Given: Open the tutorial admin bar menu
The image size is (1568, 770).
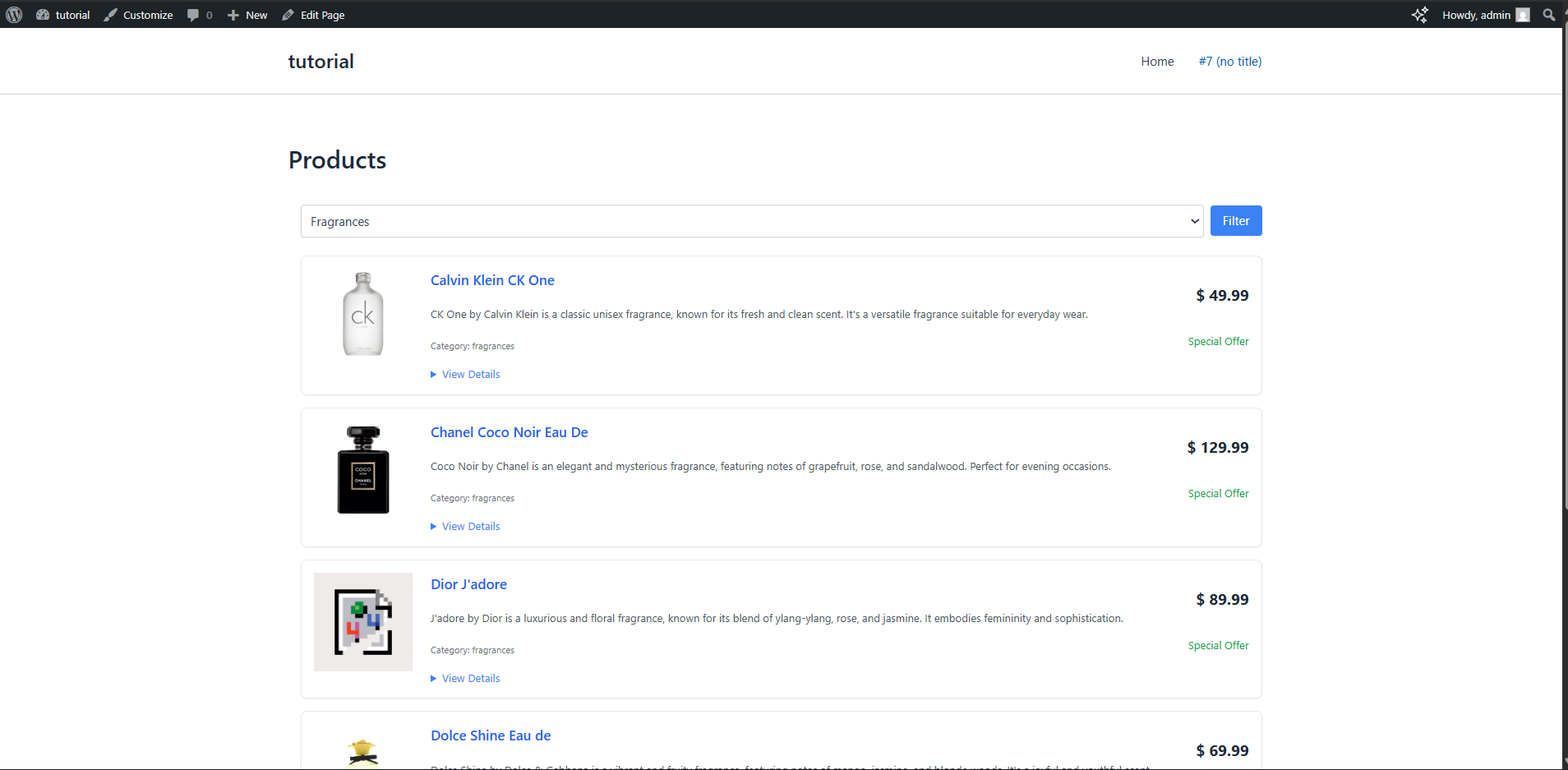Looking at the screenshot, I should click(x=72, y=15).
